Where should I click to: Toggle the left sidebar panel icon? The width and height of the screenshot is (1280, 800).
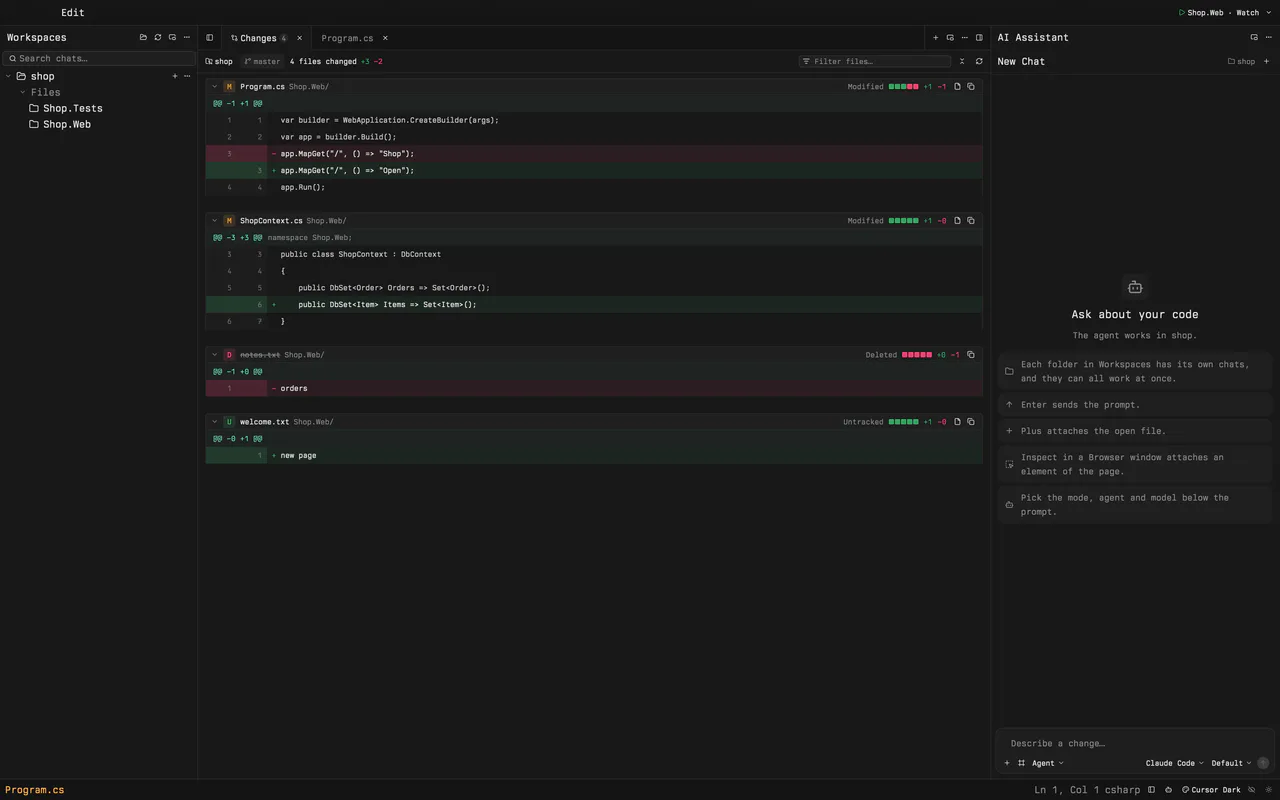tap(210, 38)
